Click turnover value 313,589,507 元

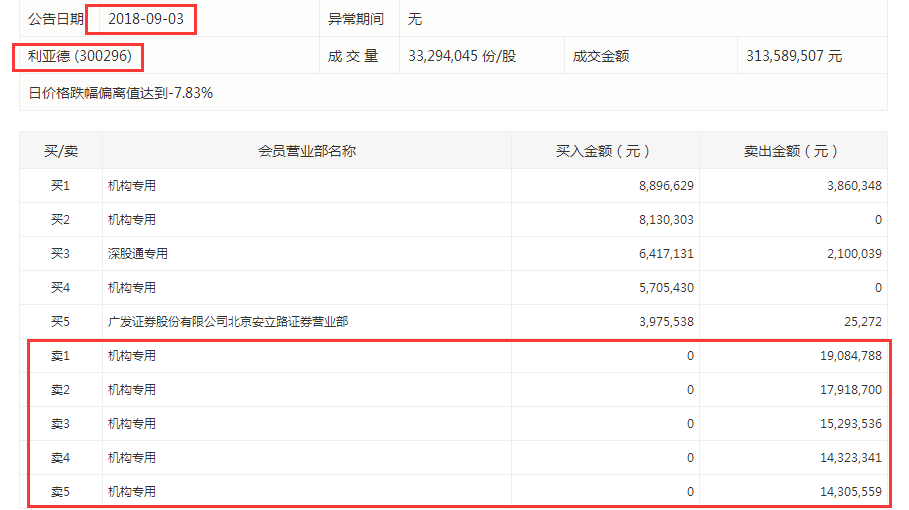coord(794,56)
